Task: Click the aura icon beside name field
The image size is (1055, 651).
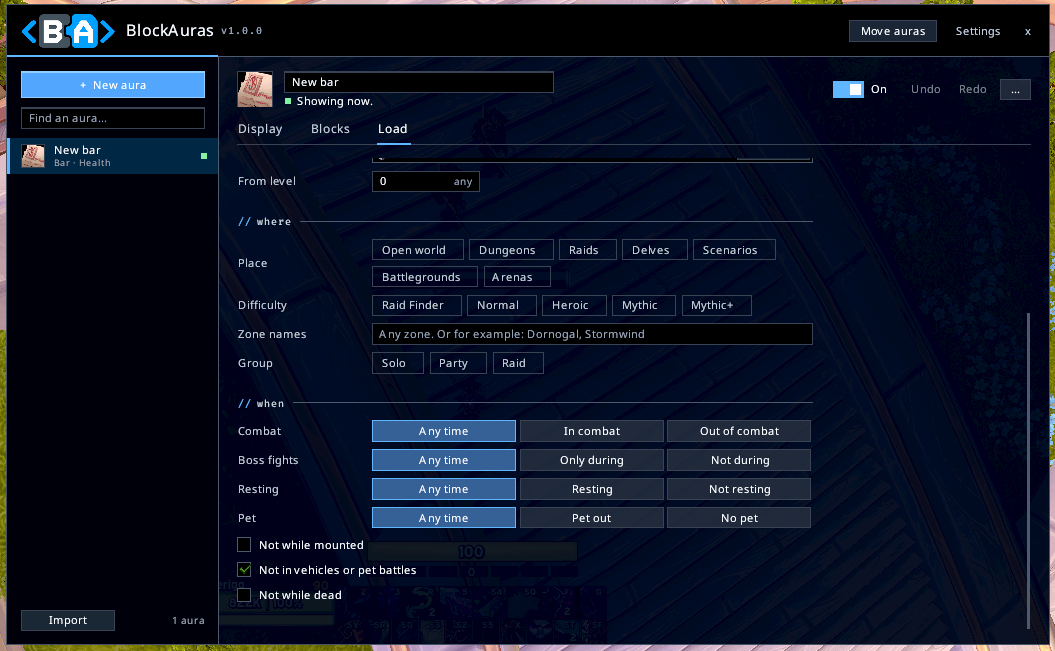Action: (255, 89)
